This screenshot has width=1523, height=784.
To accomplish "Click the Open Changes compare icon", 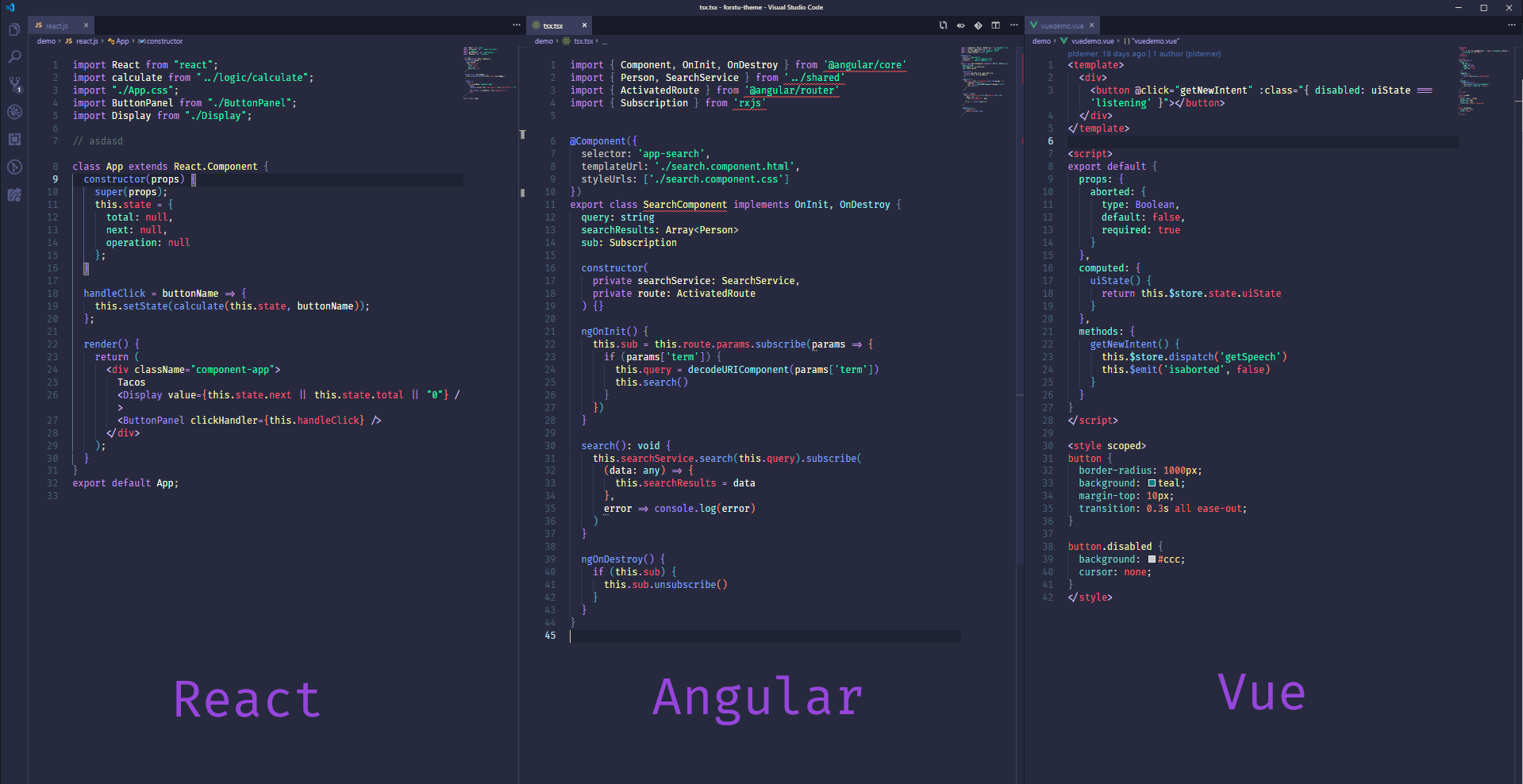I will (x=943, y=25).
